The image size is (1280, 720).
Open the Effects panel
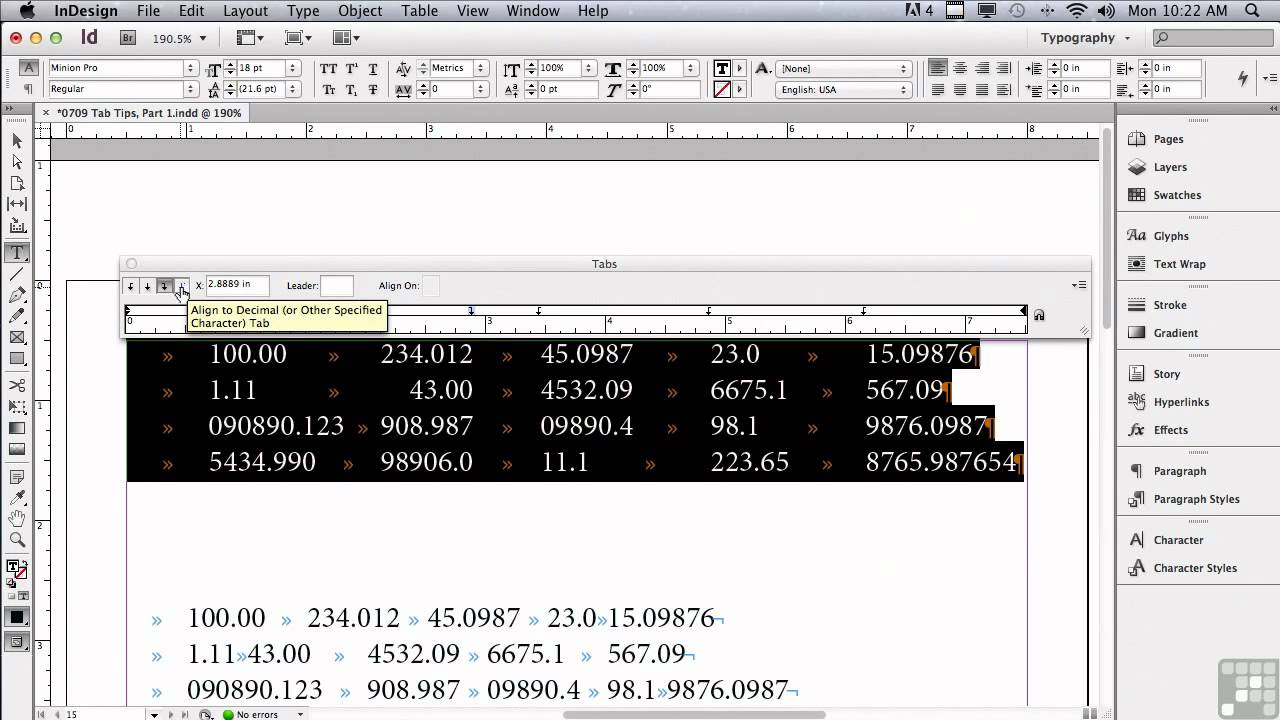point(1170,430)
